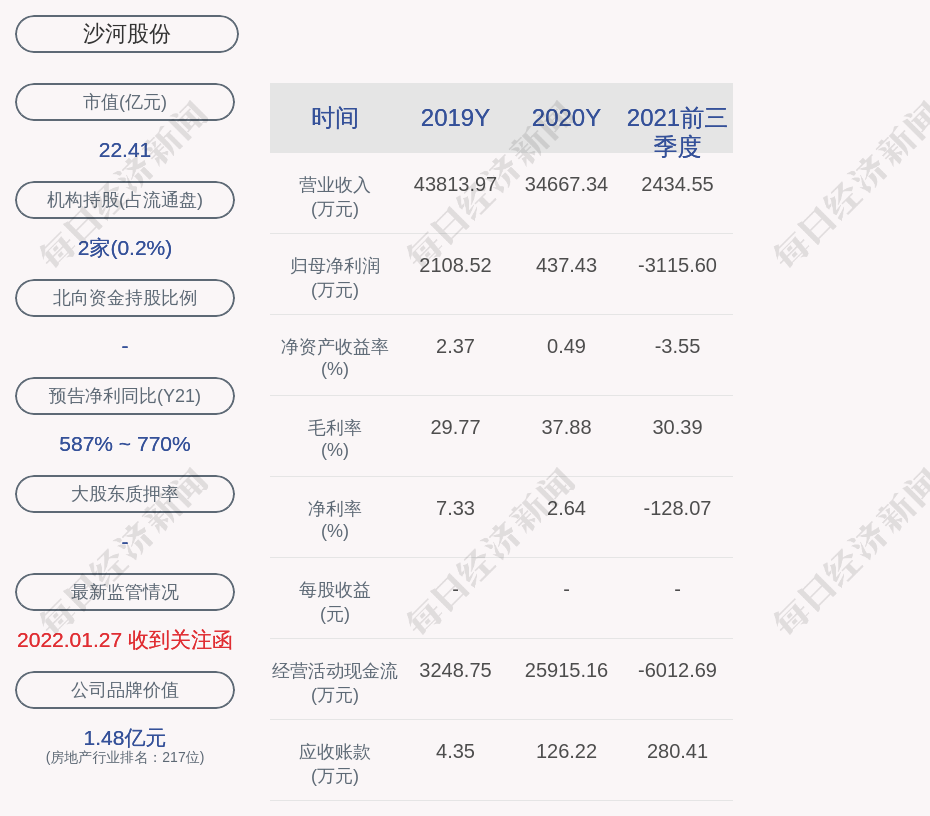Viewport: 930px width, 816px height.
Task: Click net profit value 437.43
Action: [566, 265]
